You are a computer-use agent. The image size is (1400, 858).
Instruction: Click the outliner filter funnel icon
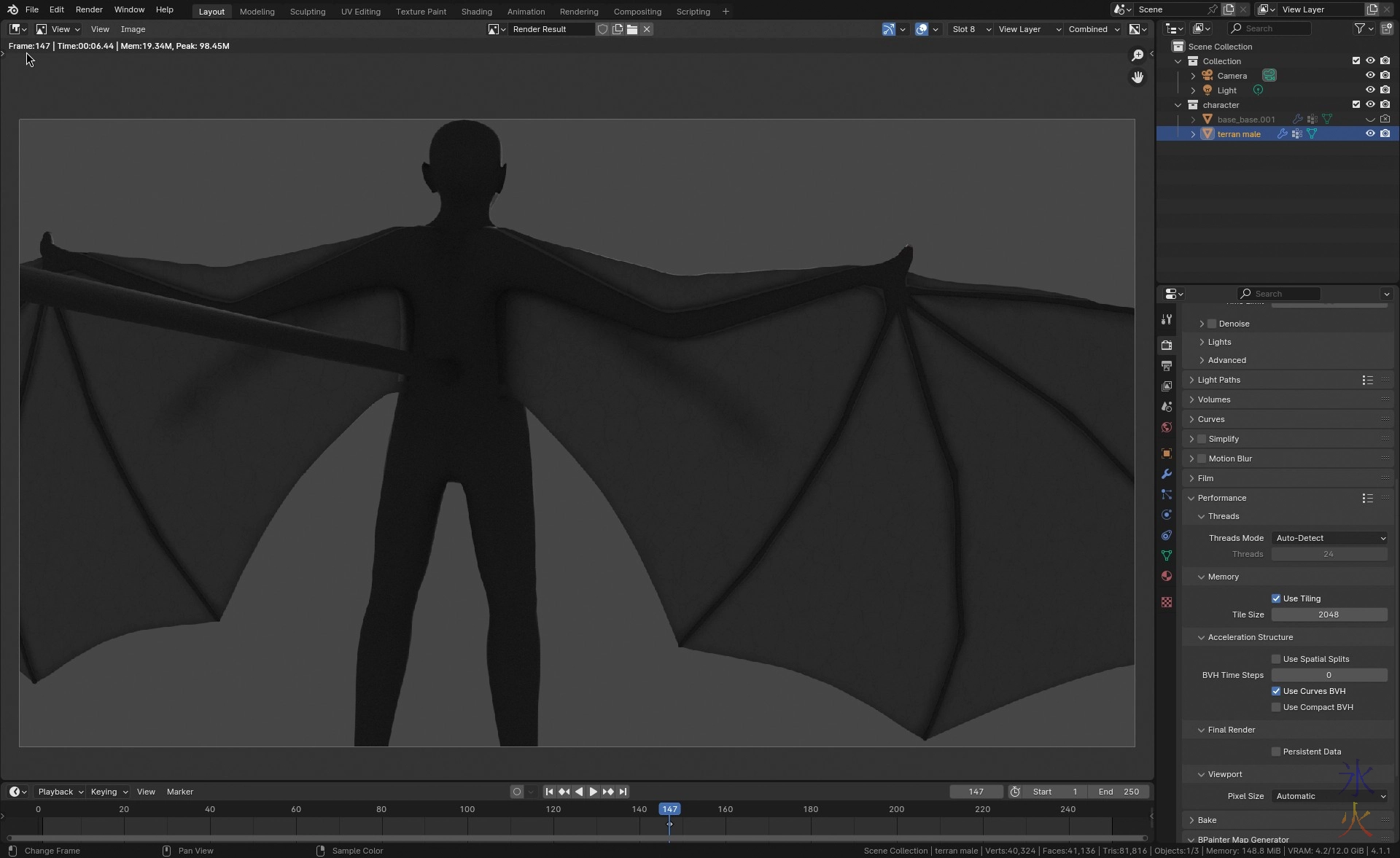[1359, 28]
